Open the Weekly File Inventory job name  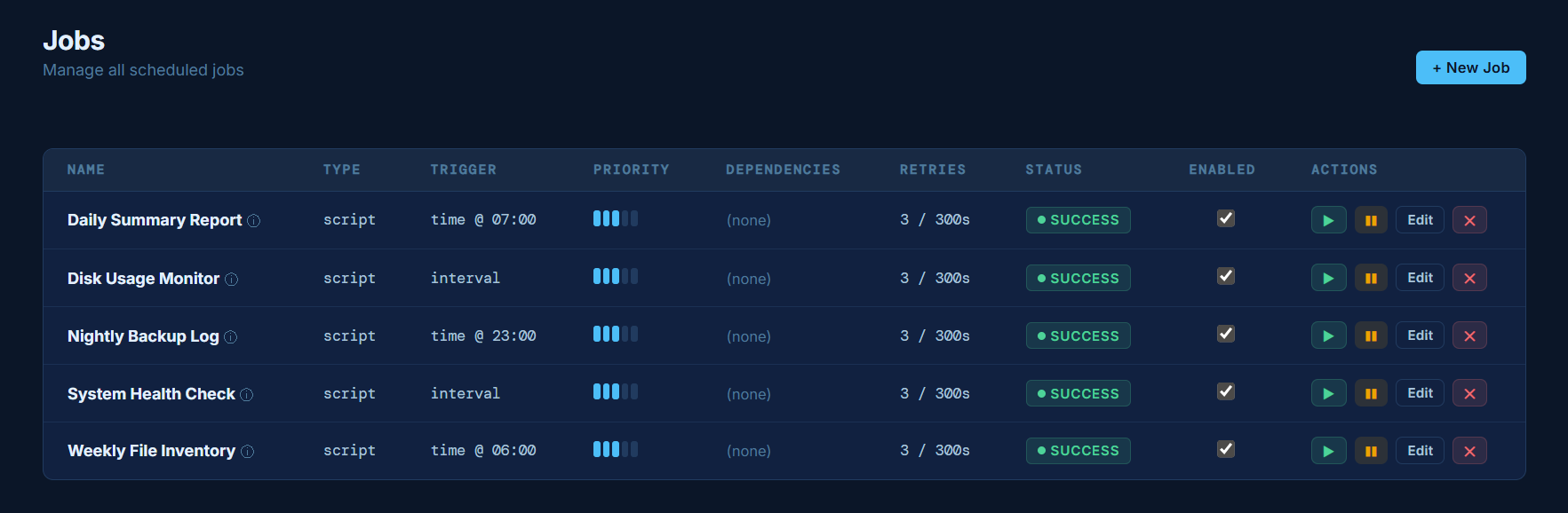coord(151,451)
